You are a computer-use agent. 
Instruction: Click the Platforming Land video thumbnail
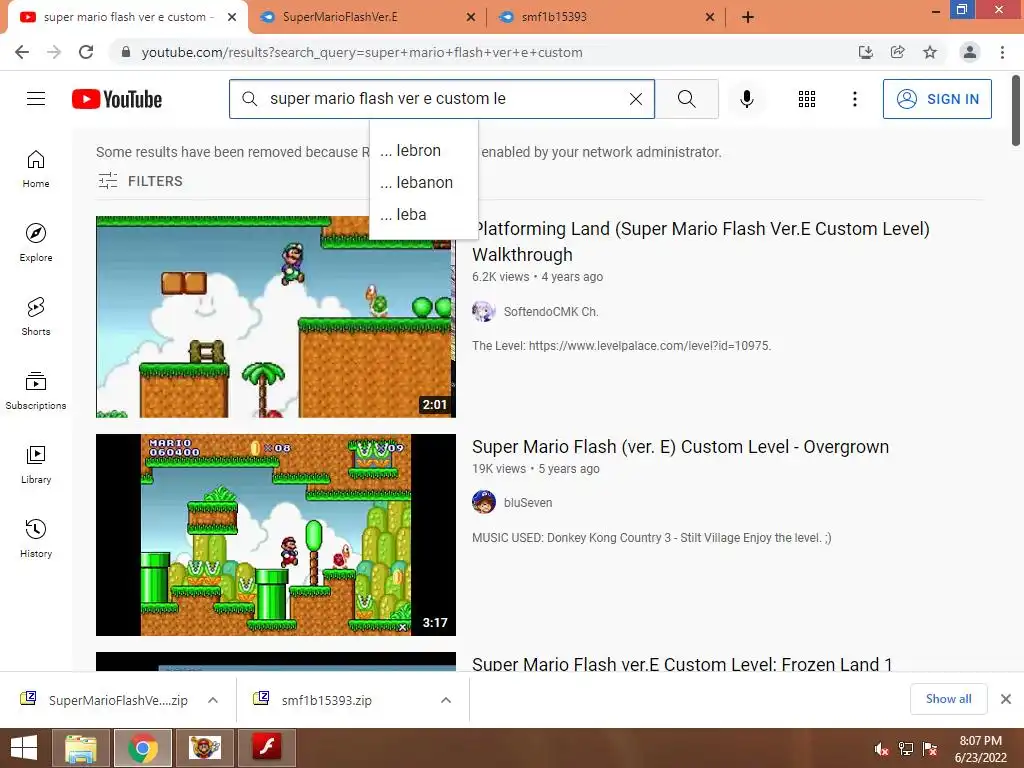(276, 317)
